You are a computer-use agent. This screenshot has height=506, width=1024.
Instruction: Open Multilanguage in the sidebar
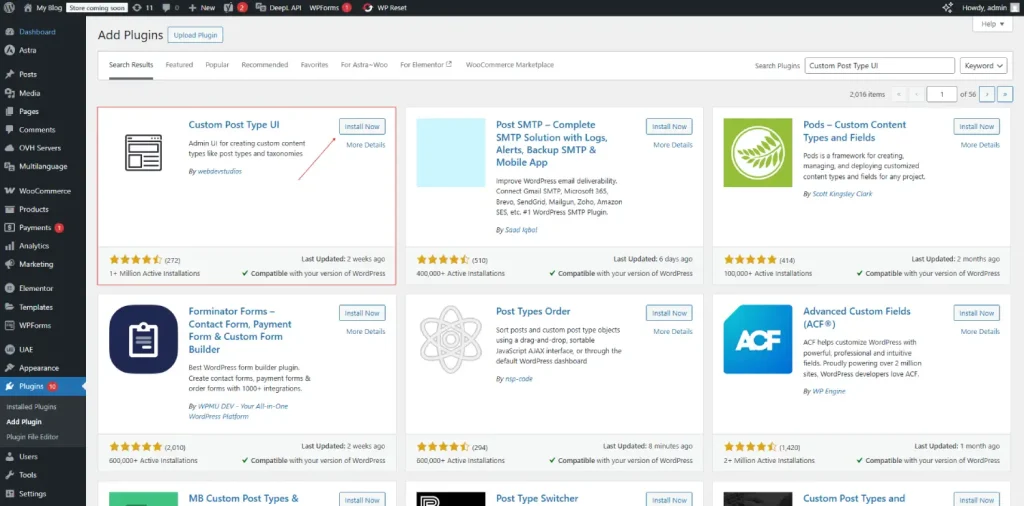pyautogui.click(x=42, y=166)
